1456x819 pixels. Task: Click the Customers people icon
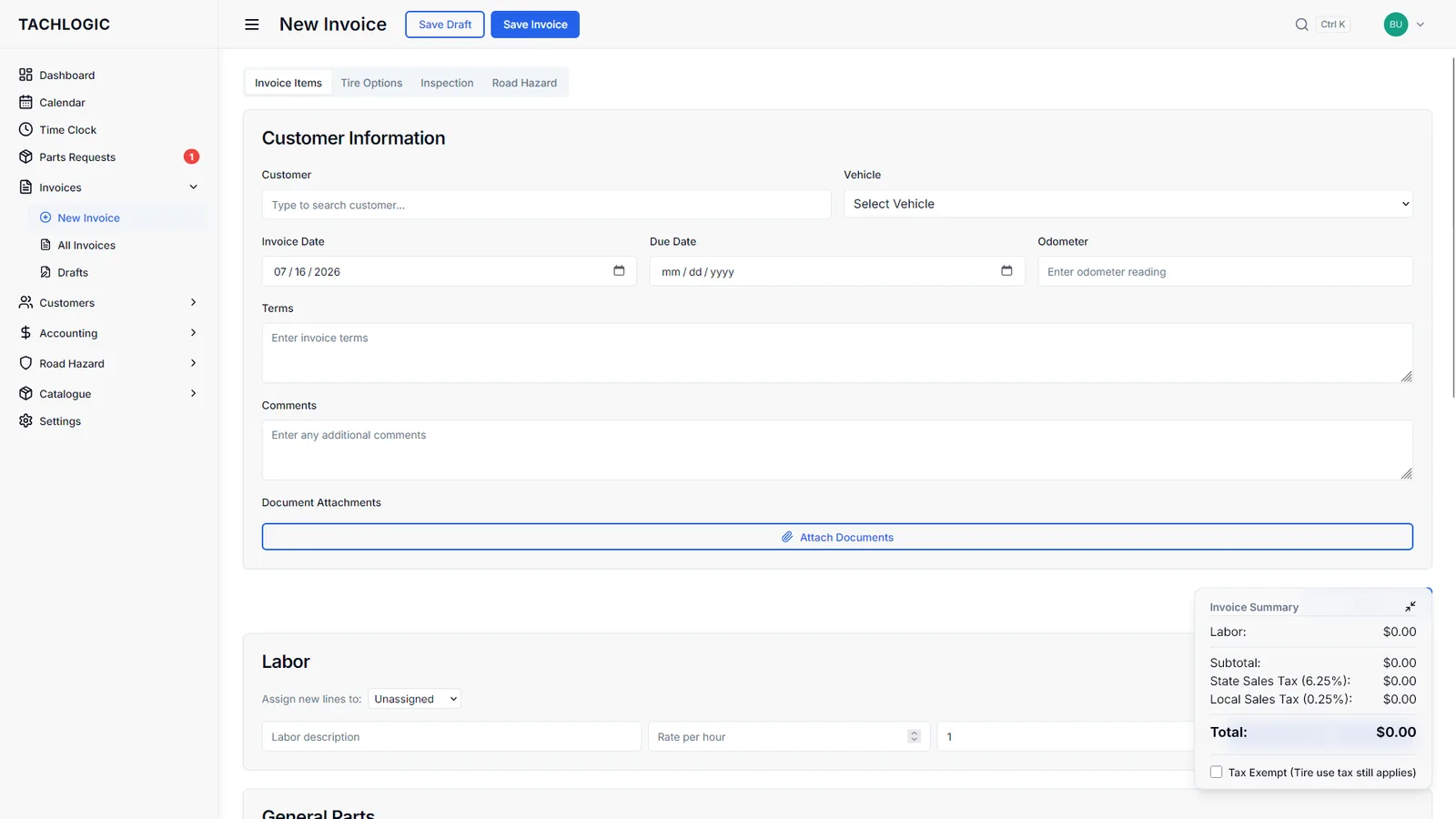pos(25,302)
